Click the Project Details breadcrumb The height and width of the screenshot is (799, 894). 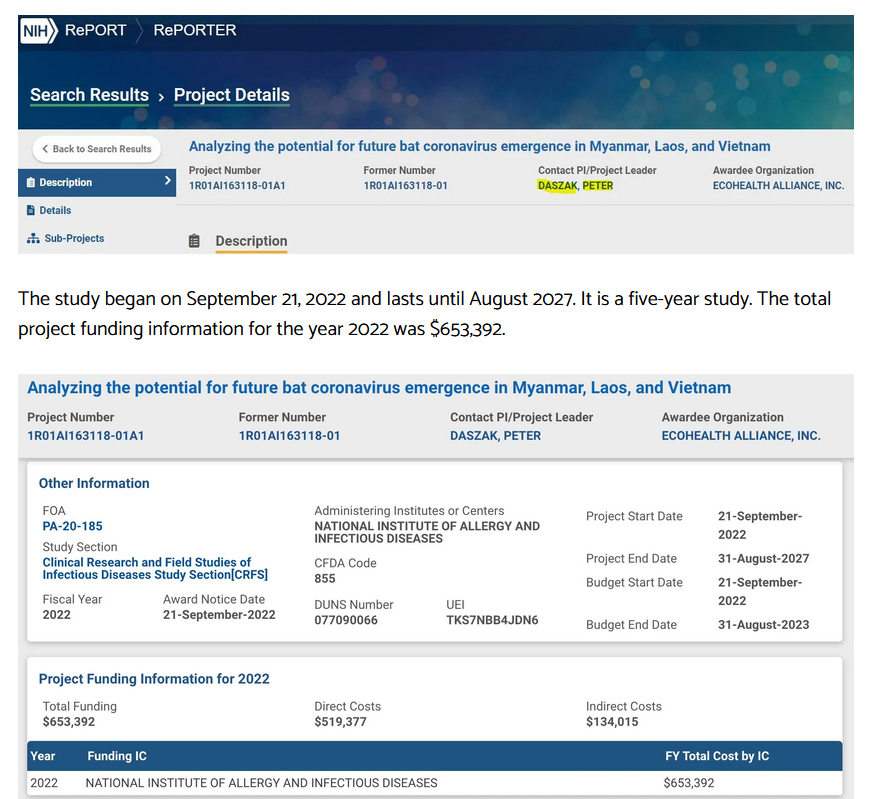(231, 95)
